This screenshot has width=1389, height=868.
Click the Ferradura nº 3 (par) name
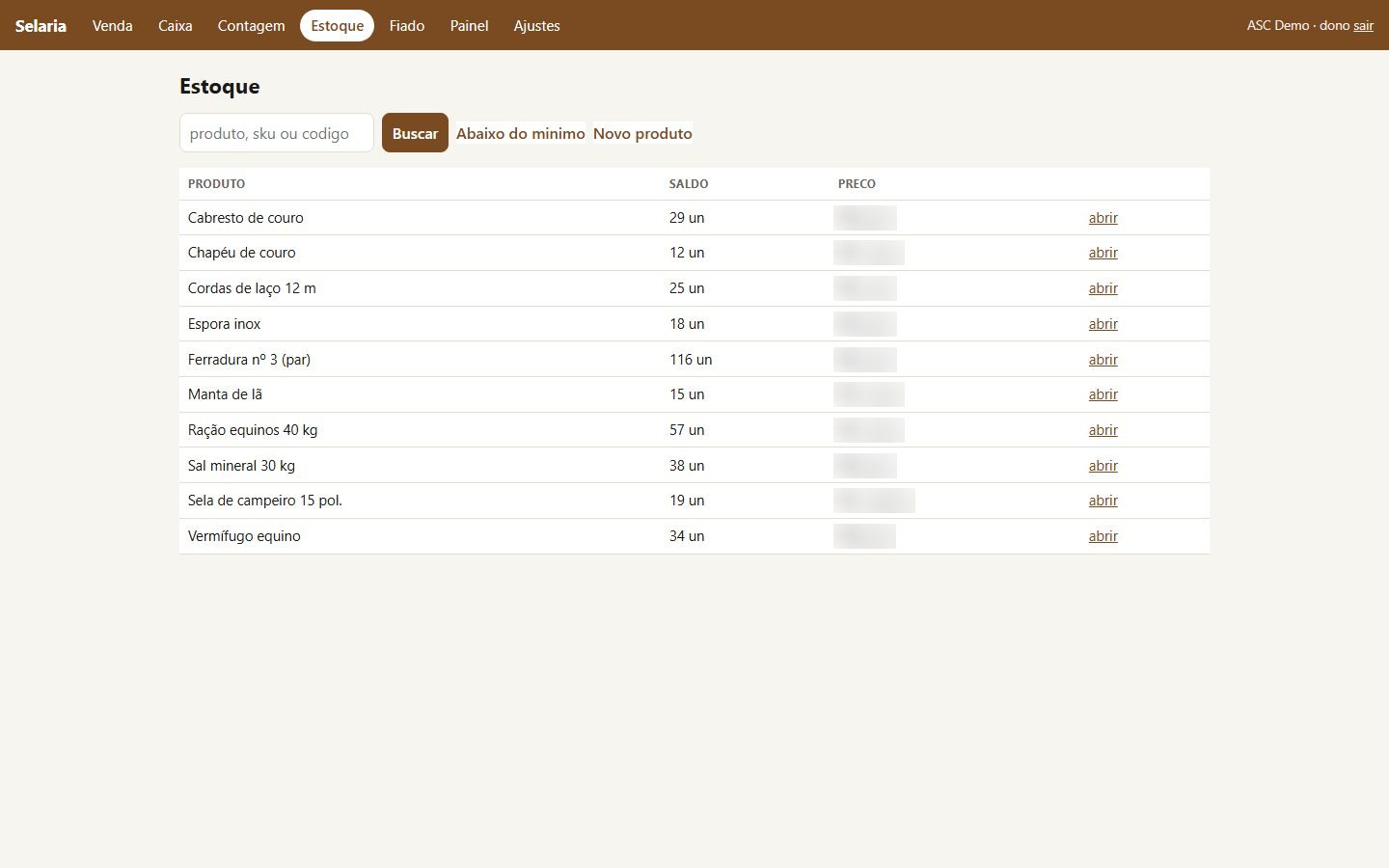click(250, 360)
